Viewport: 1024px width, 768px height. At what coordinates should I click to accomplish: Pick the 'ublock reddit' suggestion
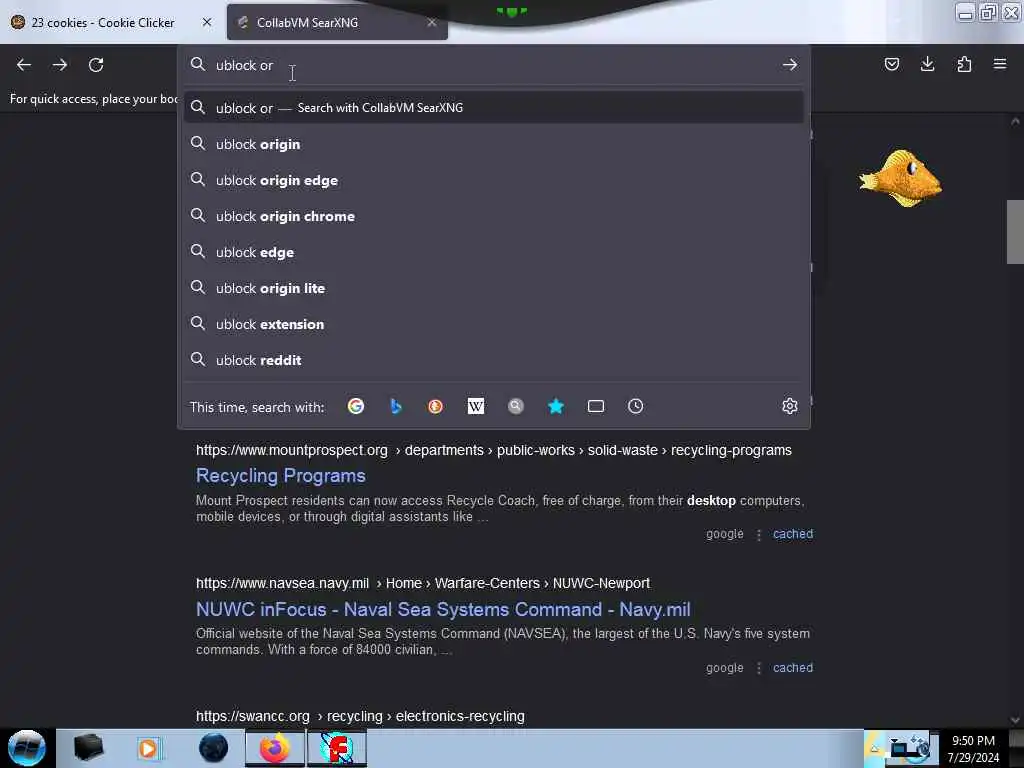[494, 360]
